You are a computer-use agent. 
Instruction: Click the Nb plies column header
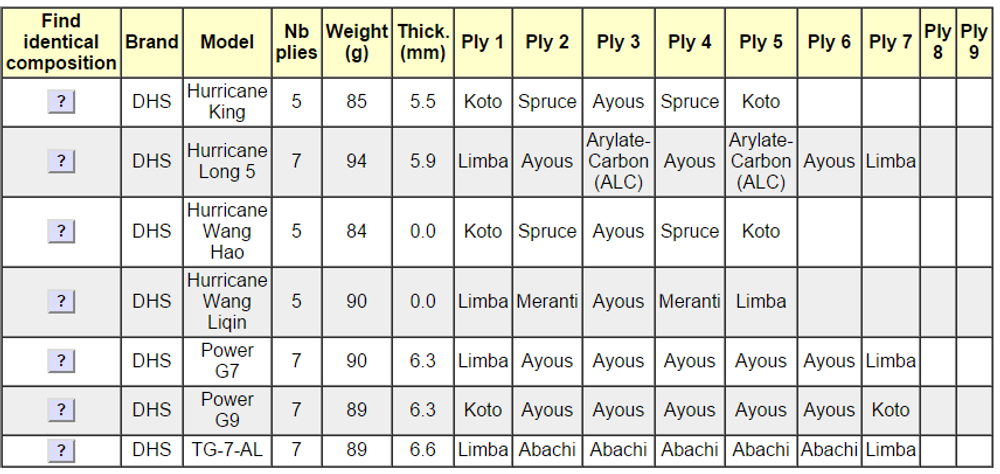296,42
